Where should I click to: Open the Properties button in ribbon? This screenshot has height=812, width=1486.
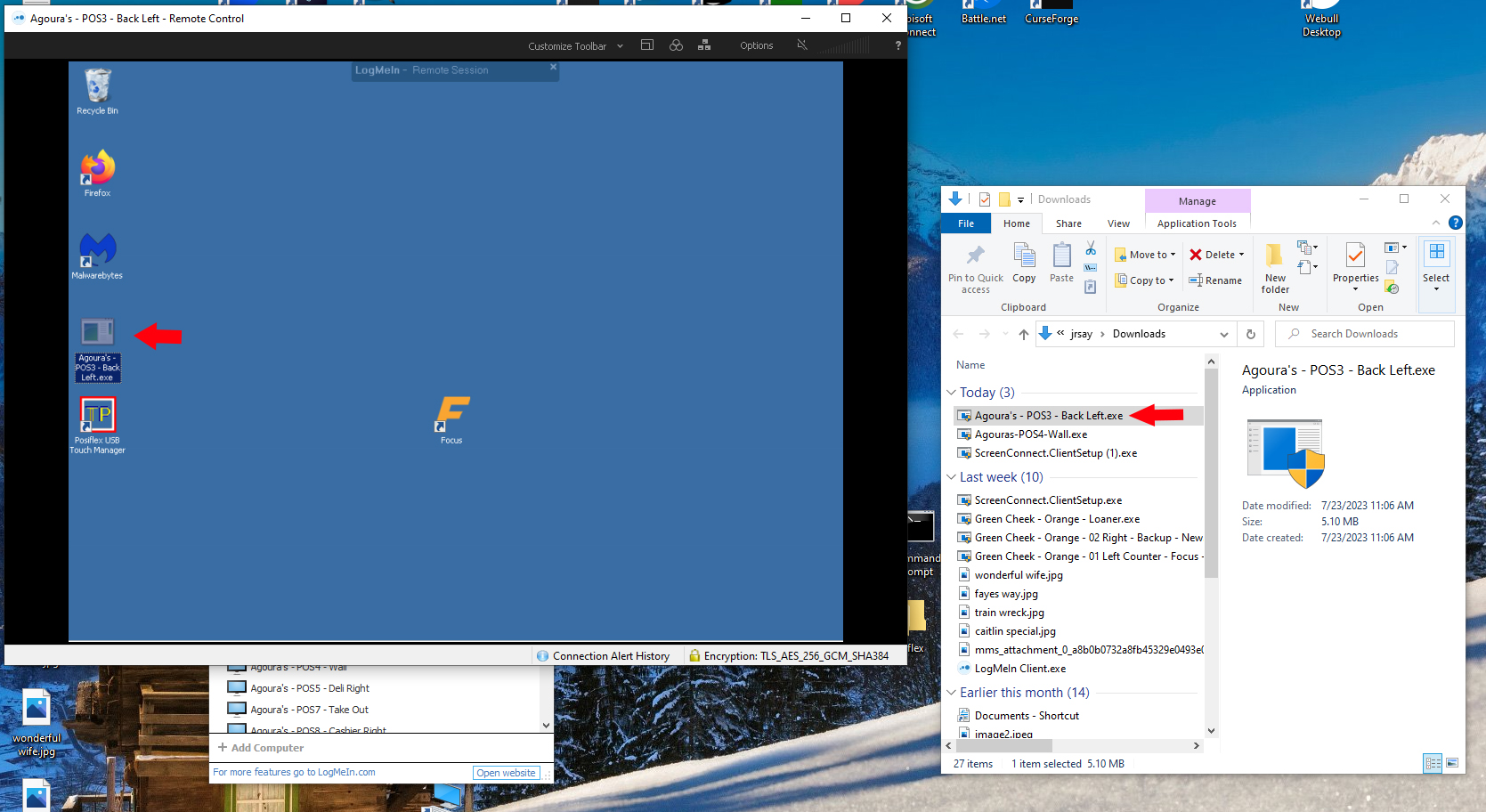tap(1355, 267)
